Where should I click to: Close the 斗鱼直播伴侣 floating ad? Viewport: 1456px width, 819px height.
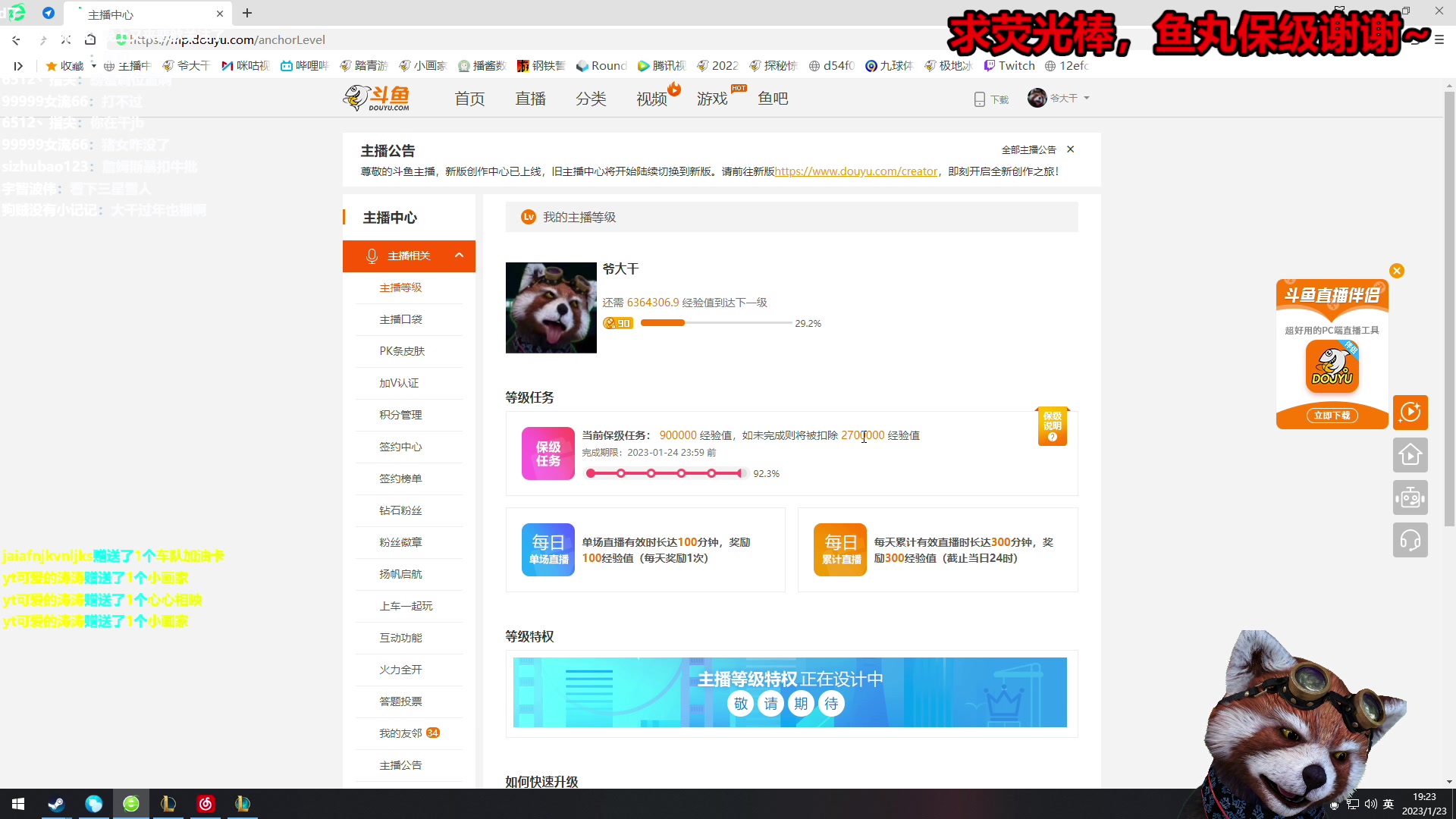(x=1397, y=271)
